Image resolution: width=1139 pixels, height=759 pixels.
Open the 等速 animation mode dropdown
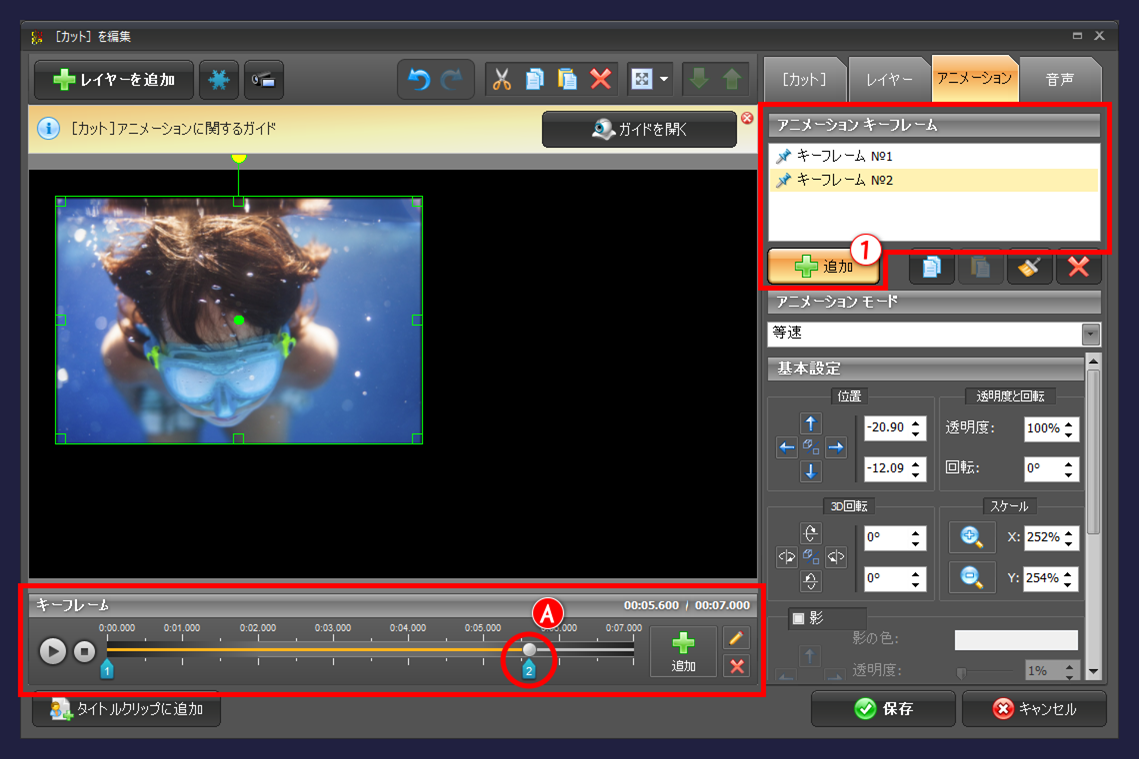1090,334
